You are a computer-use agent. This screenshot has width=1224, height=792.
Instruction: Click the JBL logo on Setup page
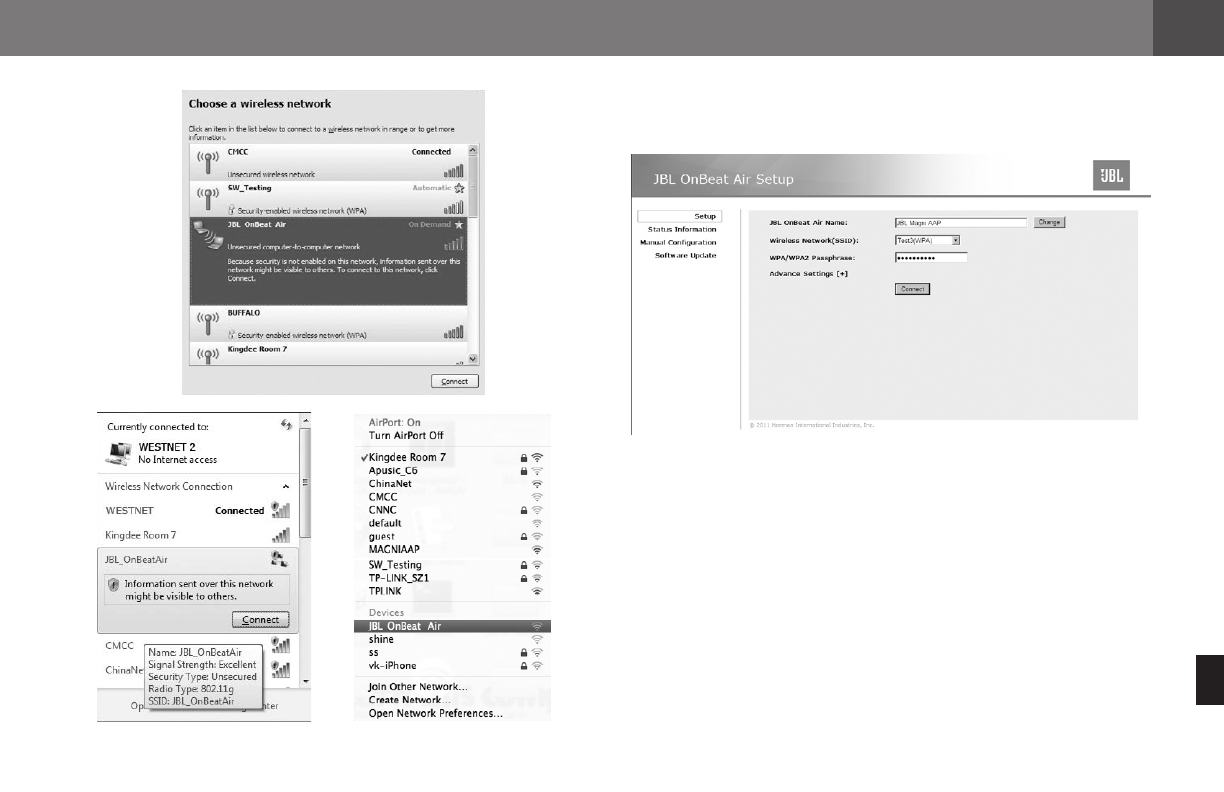1112,176
